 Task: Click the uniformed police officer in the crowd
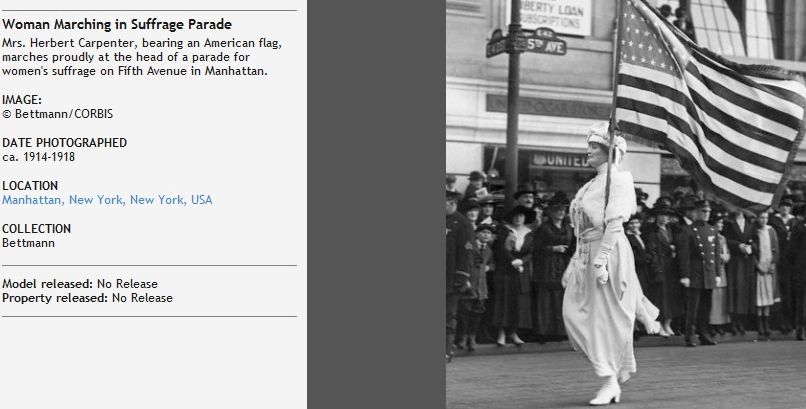click(698, 270)
